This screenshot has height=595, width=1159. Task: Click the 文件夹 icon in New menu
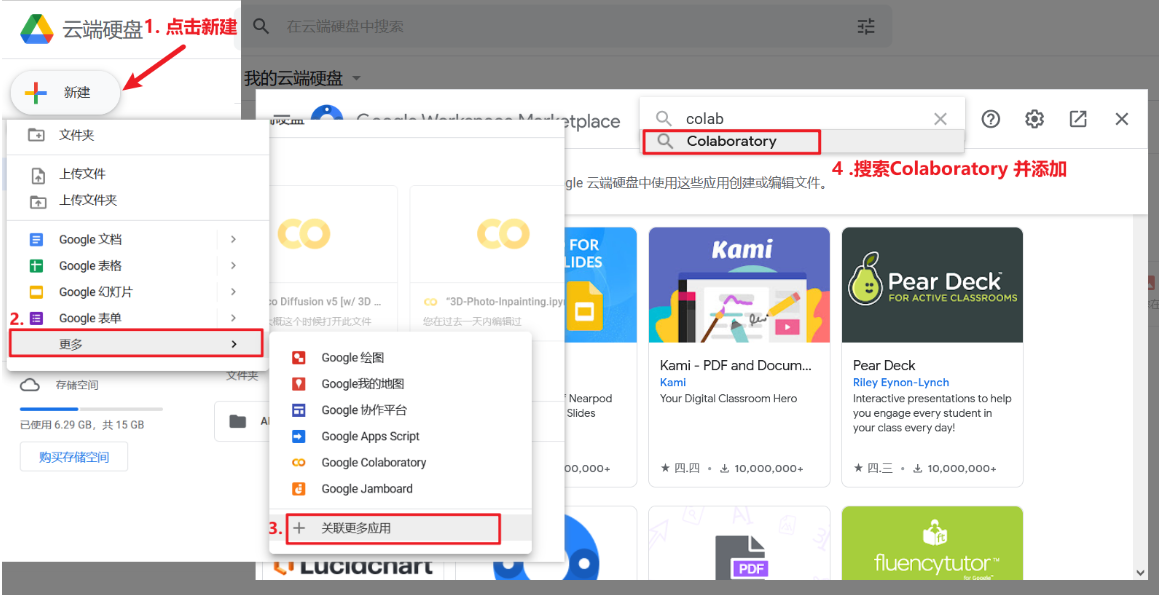point(35,135)
